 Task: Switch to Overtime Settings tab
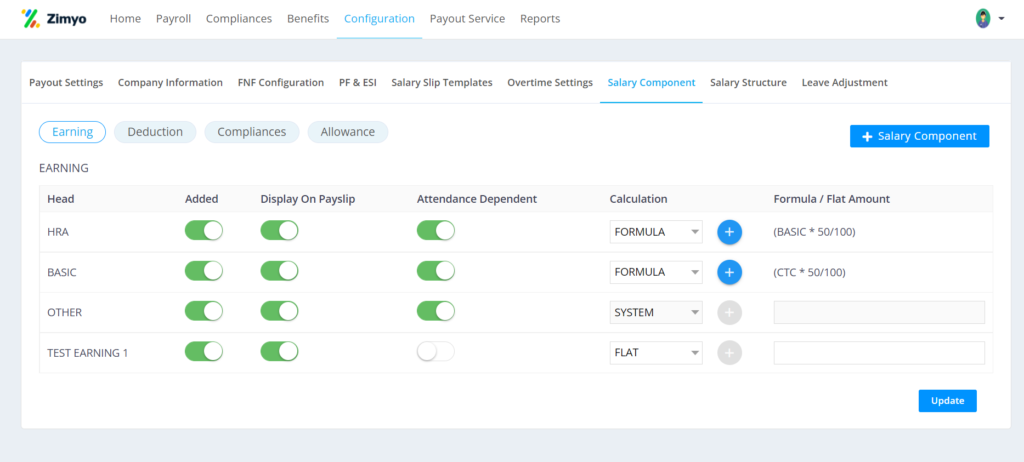pyautogui.click(x=550, y=83)
